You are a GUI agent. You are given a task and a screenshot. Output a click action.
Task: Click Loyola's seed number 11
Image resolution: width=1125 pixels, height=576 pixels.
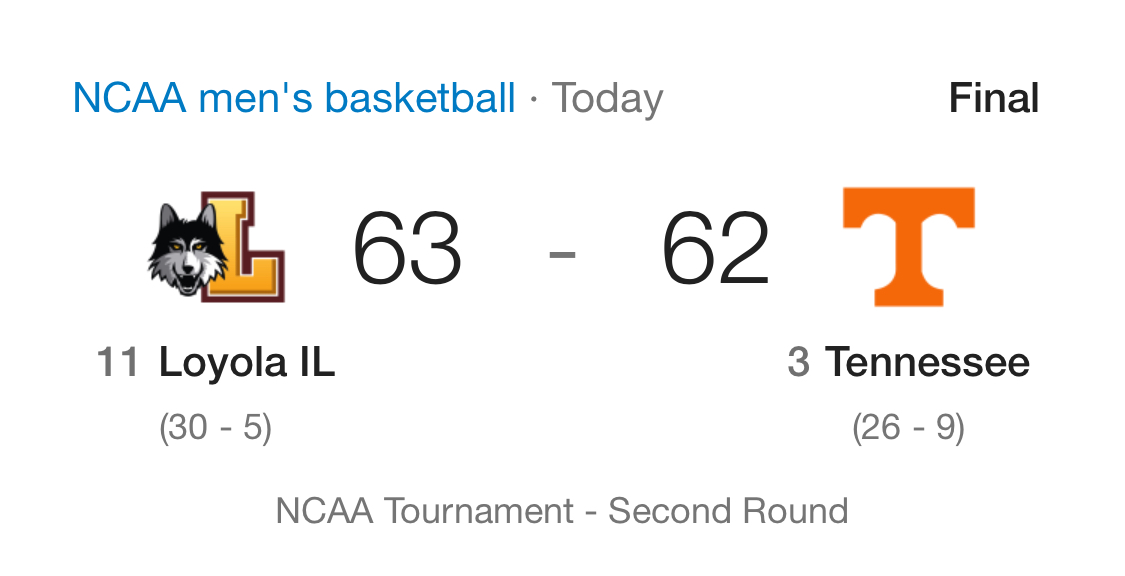point(118,362)
